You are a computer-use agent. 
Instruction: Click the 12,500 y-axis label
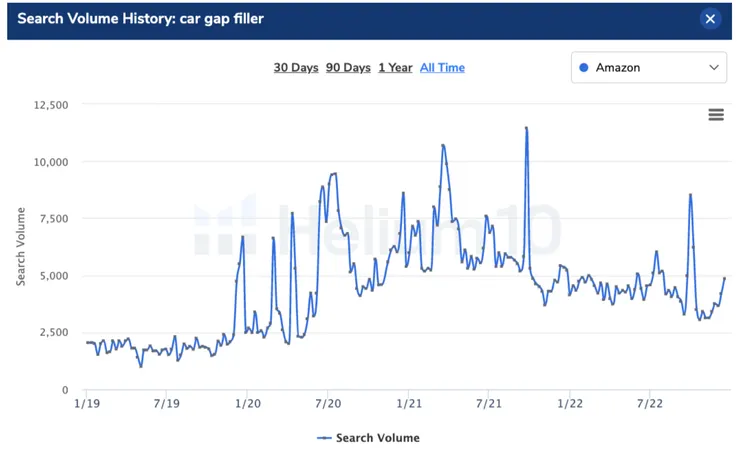pos(49,104)
